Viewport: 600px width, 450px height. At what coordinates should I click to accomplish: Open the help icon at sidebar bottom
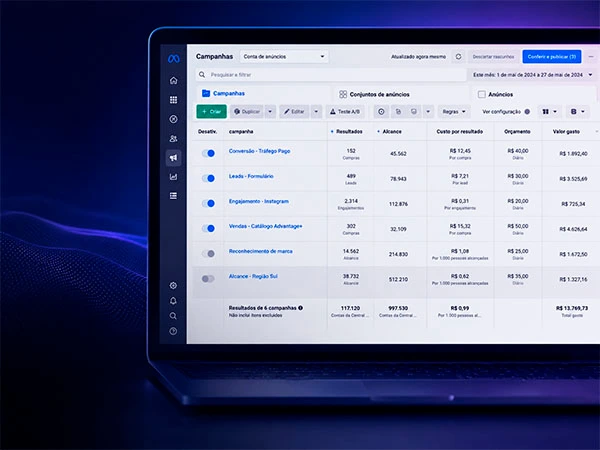(173, 331)
